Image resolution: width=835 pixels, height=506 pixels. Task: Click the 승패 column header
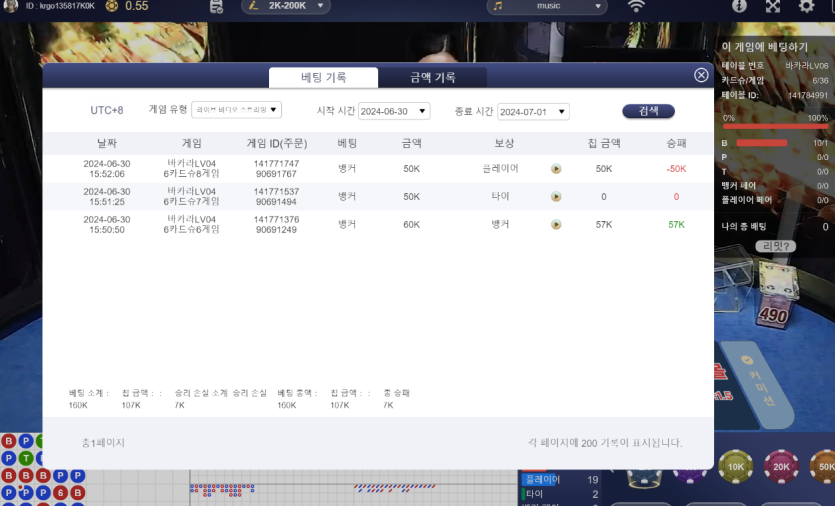(x=676, y=143)
